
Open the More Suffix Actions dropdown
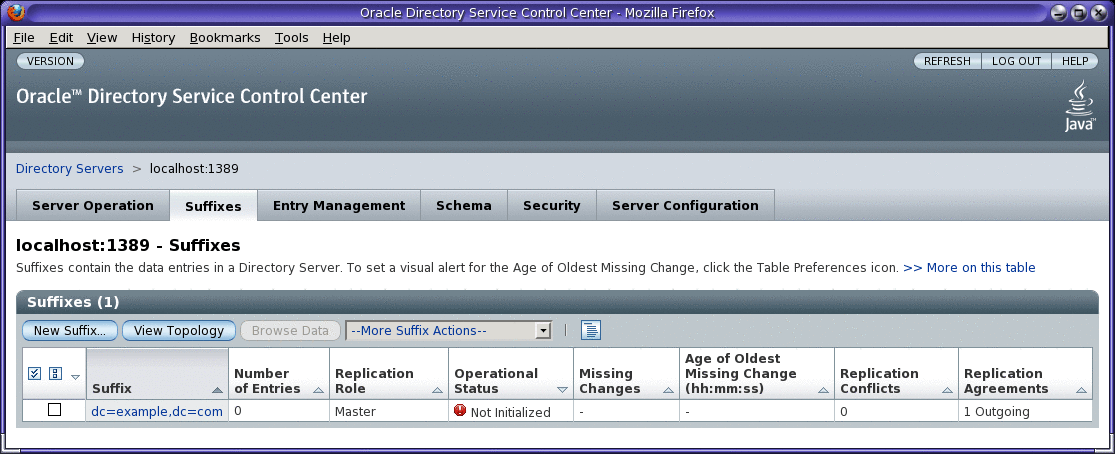[449, 330]
